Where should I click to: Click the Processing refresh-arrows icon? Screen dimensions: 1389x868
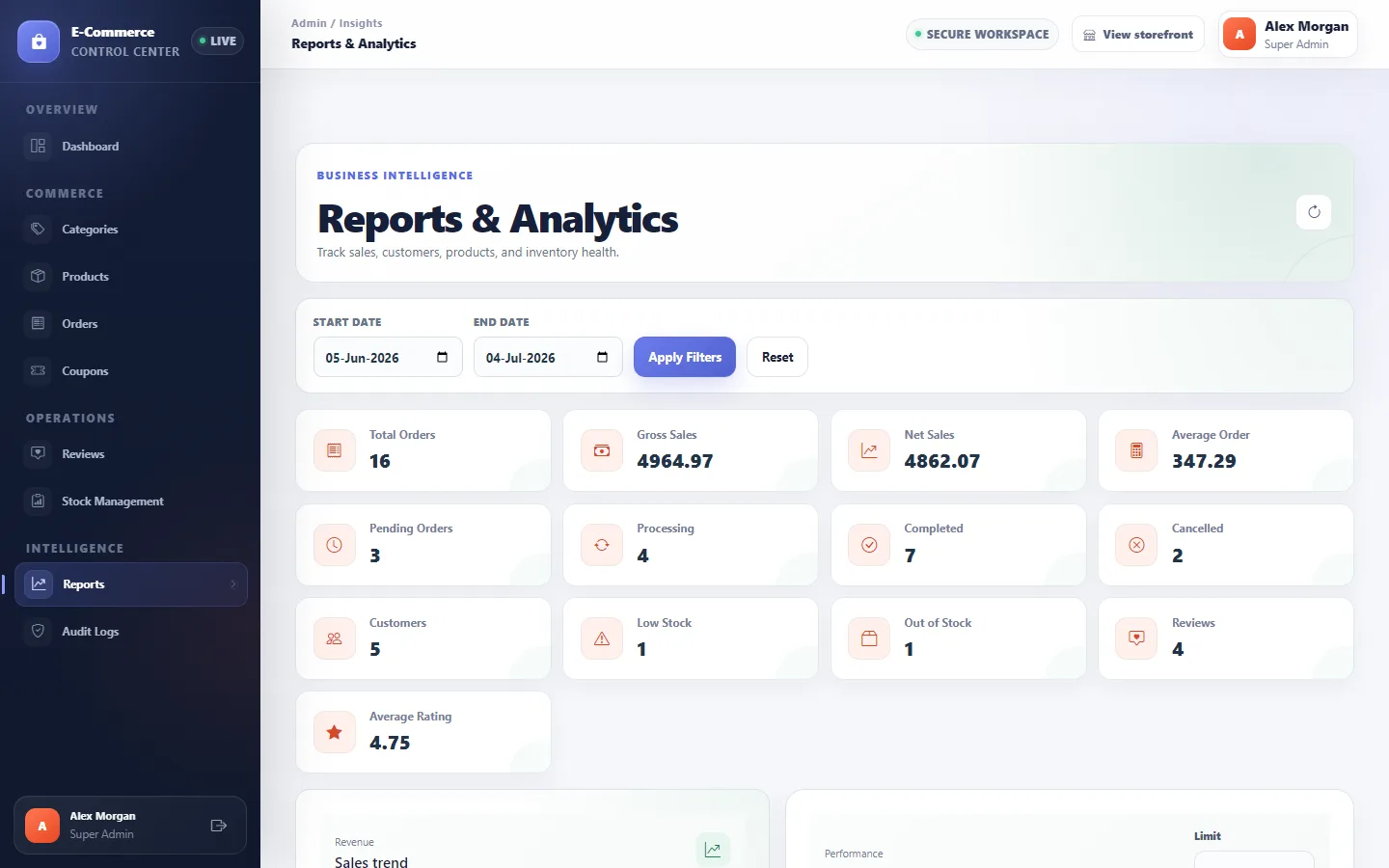[x=602, y=545]
